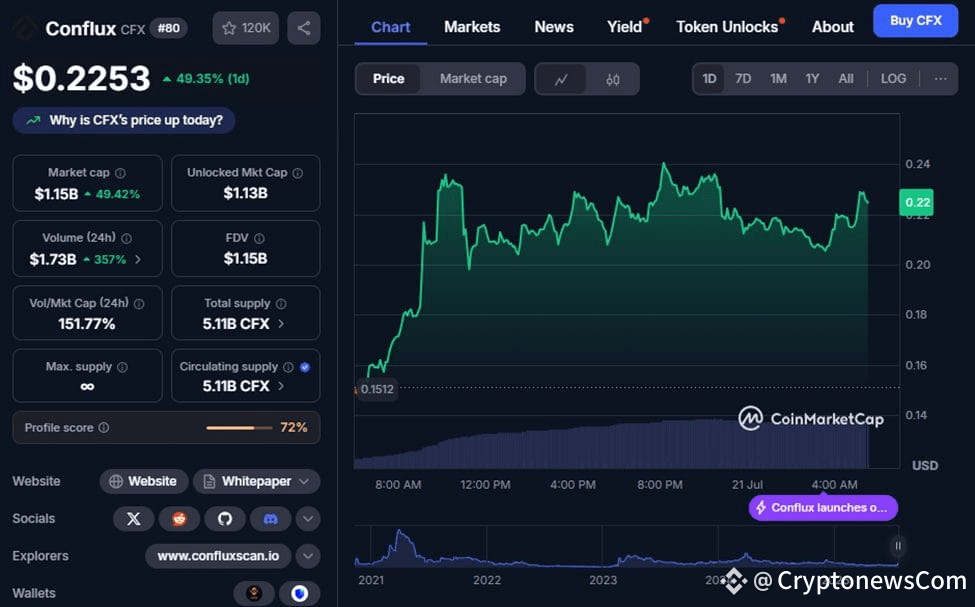Viewport: 975px width, 607px height.
Task: Switch chart to Market cap view
Action: 473,79
